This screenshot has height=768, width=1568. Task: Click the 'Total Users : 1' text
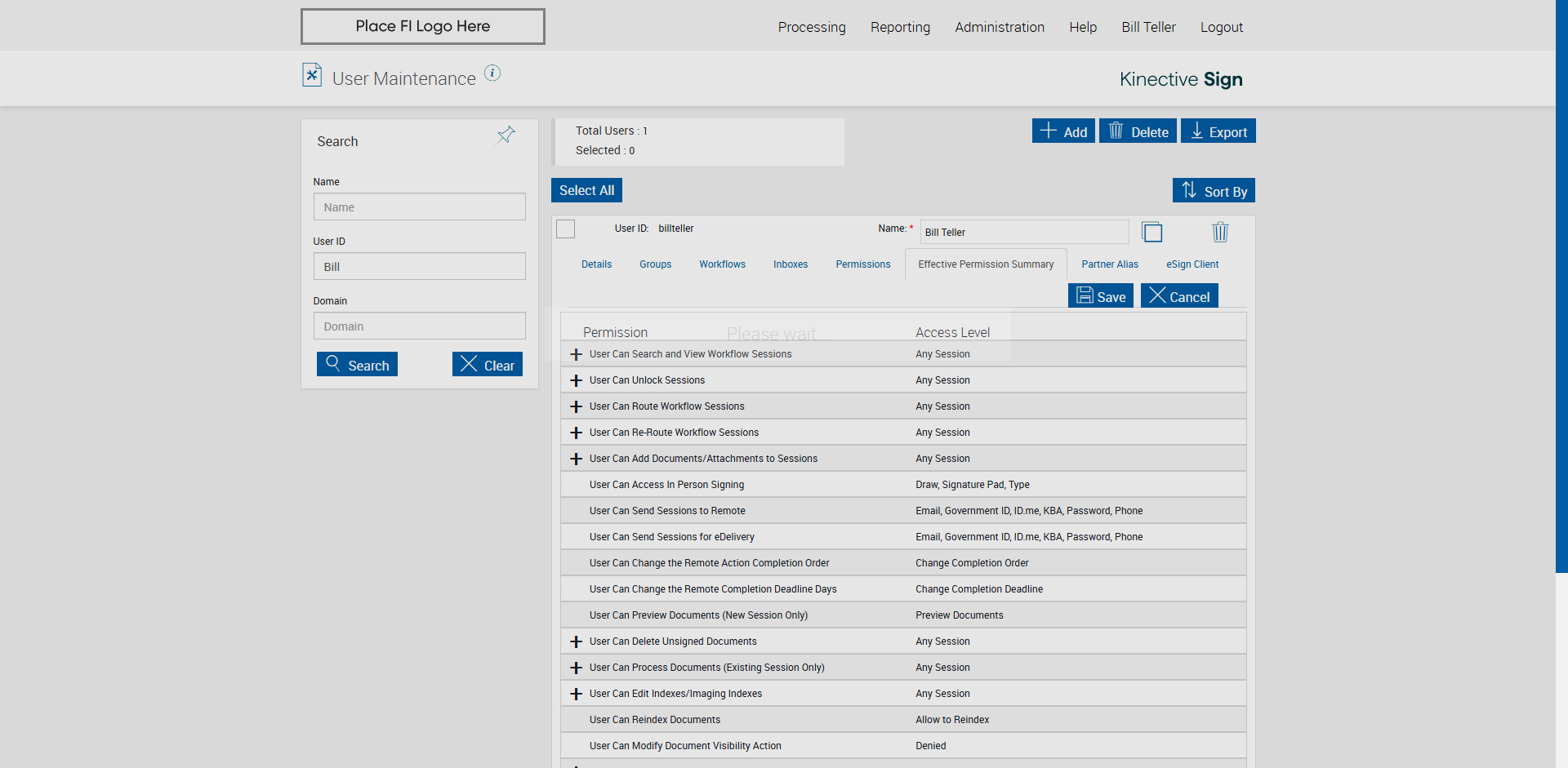coord(612,131)
